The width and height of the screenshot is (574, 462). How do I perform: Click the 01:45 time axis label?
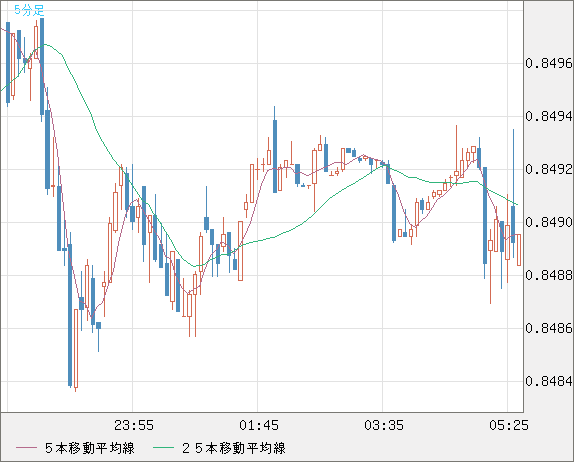point(259,425)
